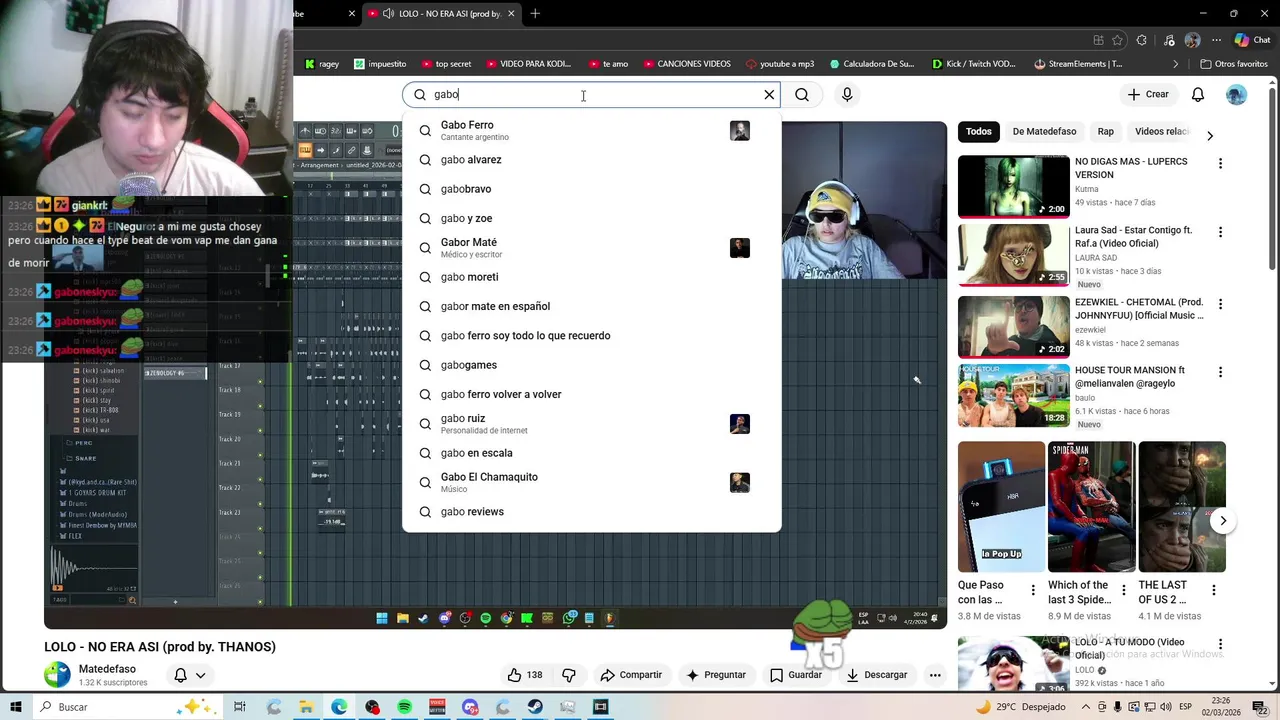
Task: Open the browser extensions icon
Action: [1142, 40]
